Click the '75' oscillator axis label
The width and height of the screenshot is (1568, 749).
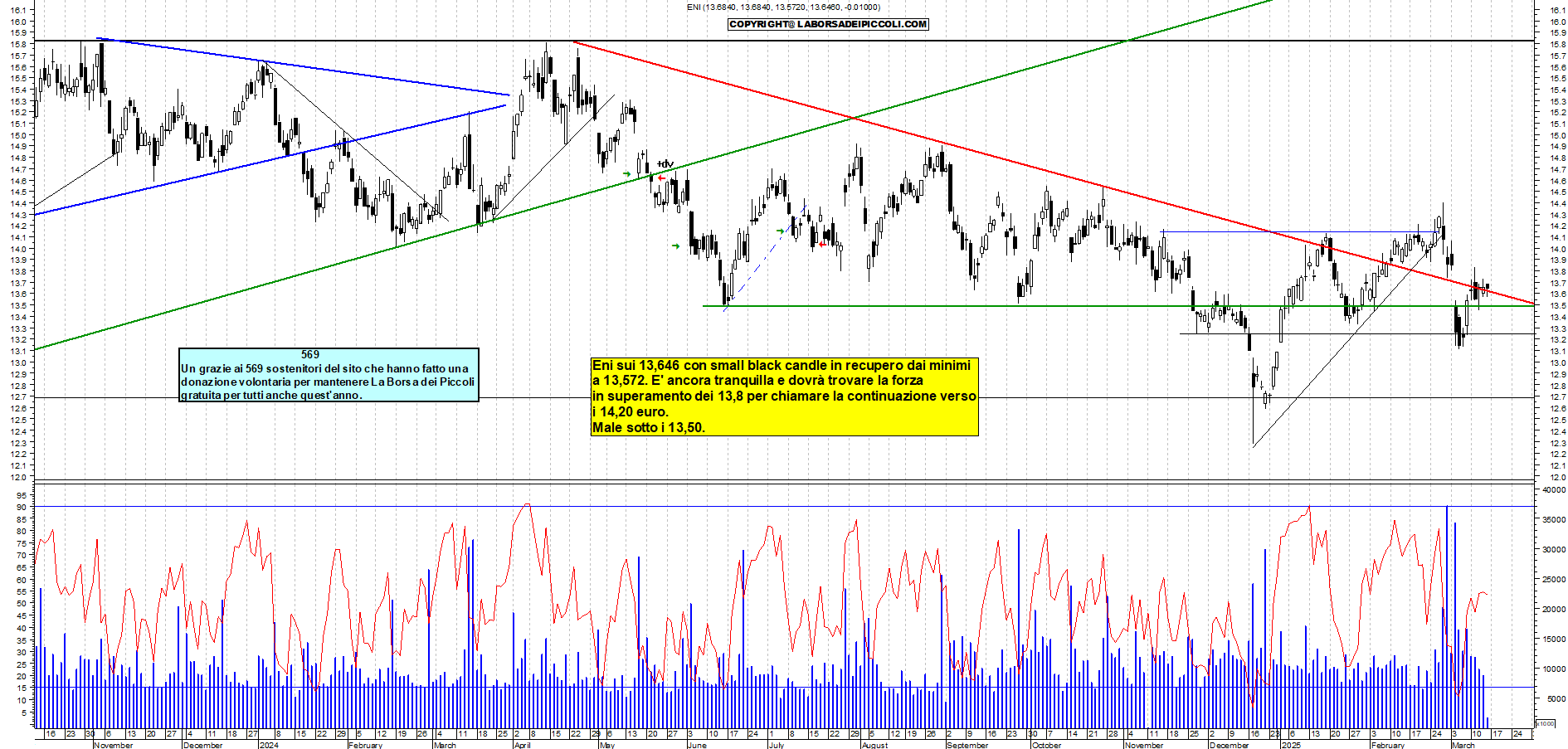(x=22, y=544)
